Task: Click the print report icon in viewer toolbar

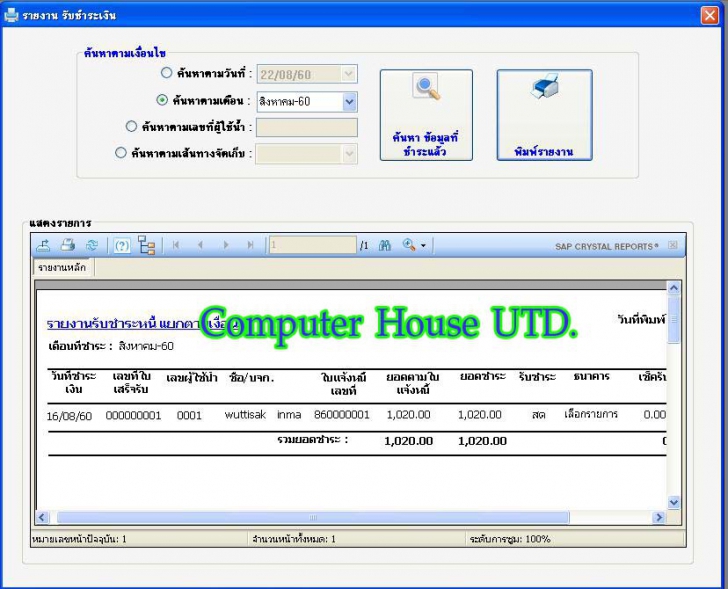Action: click(x=68, y=245)
